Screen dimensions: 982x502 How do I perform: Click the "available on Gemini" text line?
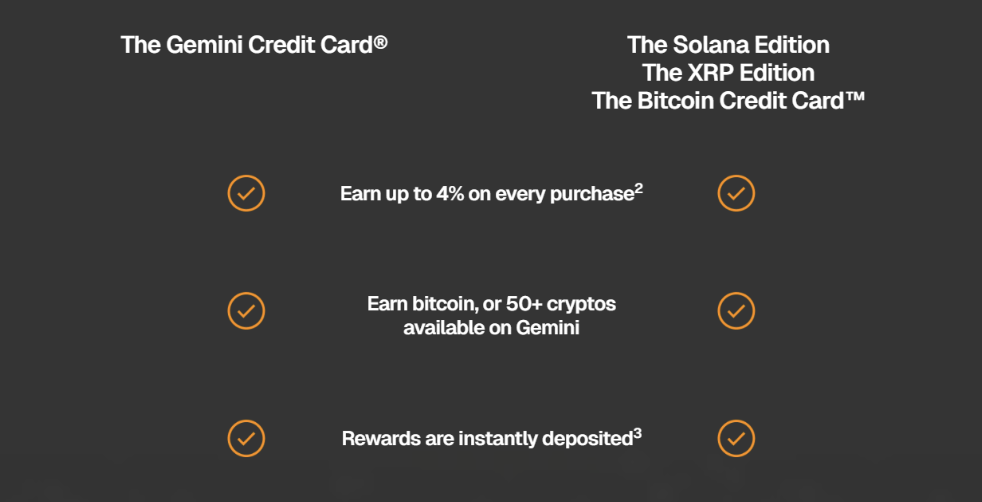[490, 327]
